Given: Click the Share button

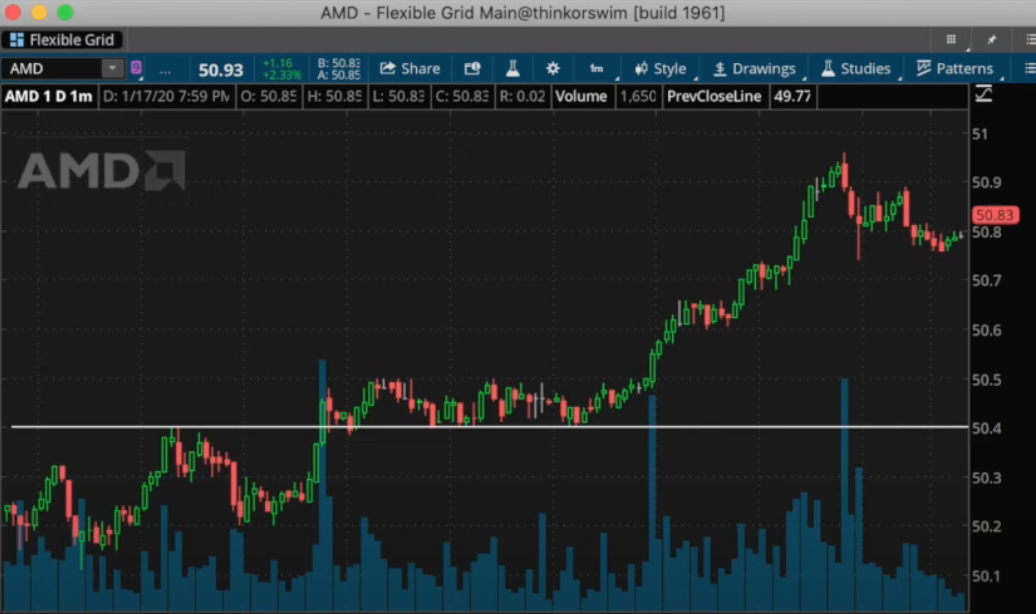Looking at the screenshot, I should point(410,69).
